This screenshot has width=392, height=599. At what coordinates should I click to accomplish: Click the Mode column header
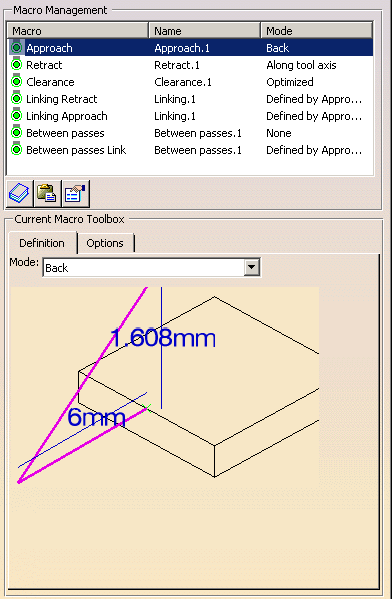click(x=317, y=30)
